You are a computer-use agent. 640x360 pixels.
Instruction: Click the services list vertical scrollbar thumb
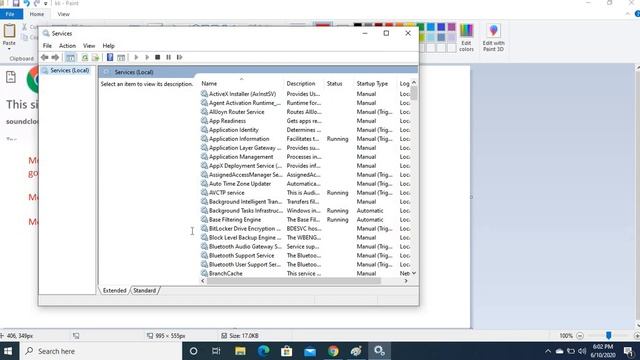pyautogui.click(x=414, y=93)
